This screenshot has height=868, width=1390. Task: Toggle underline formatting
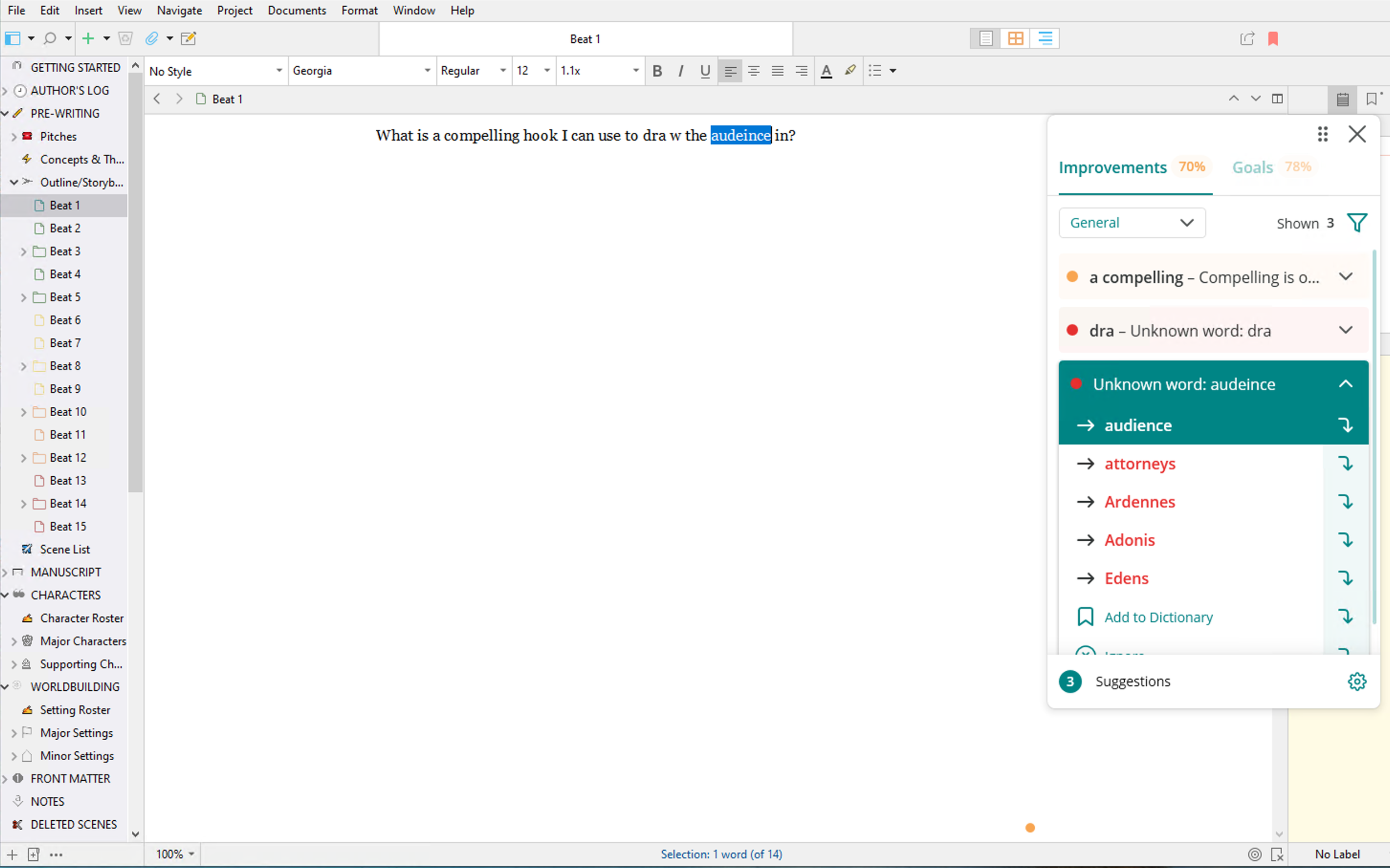click(x=705, y=71)
